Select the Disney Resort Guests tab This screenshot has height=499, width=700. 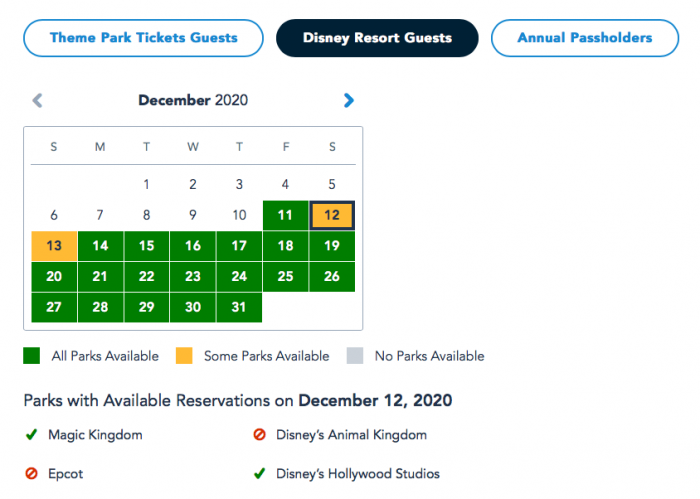tap(377, 38)
